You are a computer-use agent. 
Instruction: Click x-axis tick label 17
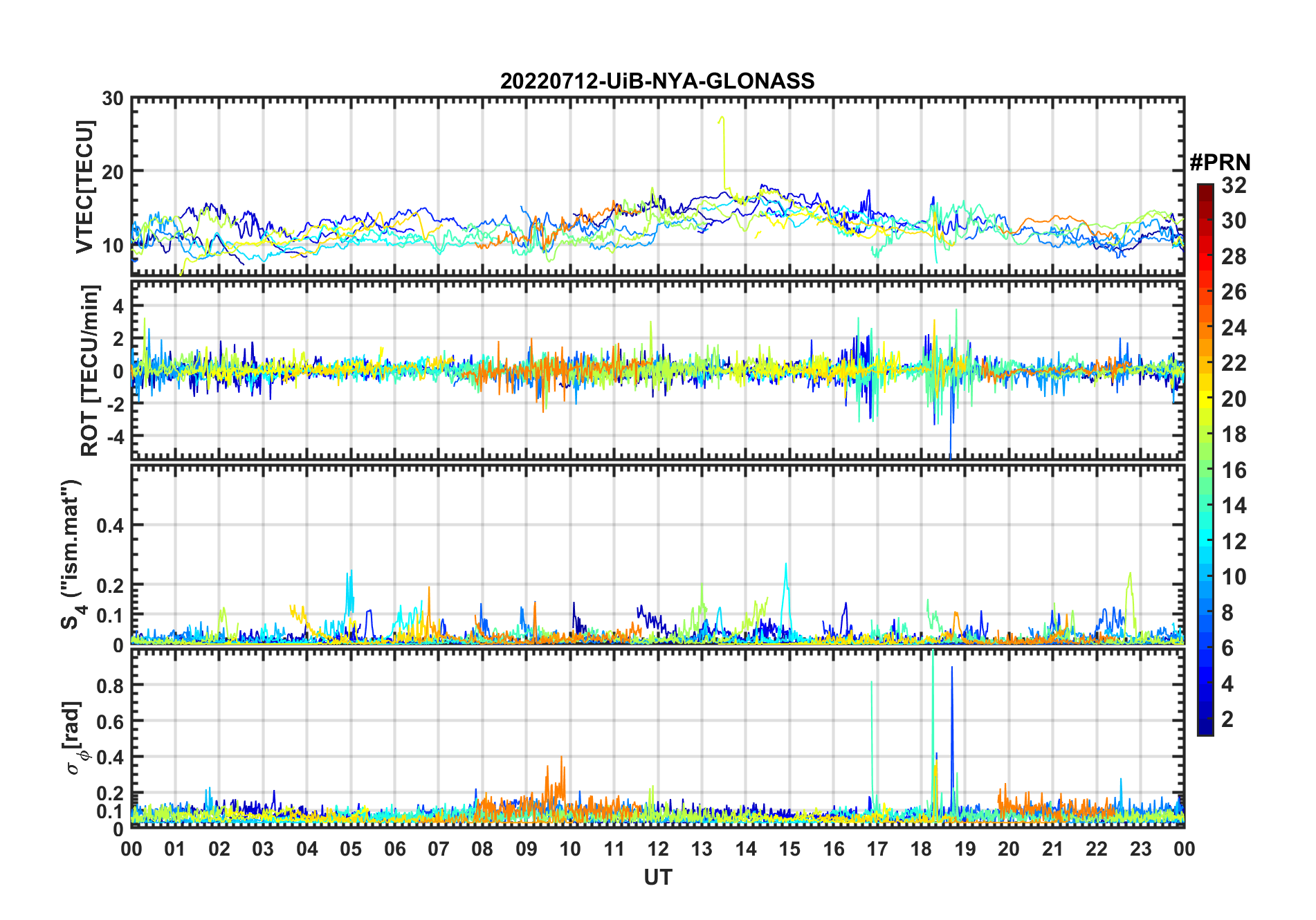tap(877, 849)
